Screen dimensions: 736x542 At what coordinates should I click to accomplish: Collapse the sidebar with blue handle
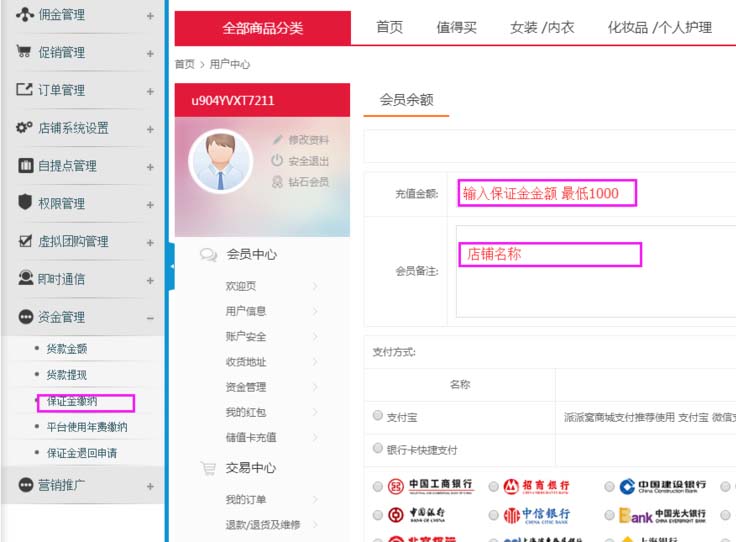[x=171, y=266]
